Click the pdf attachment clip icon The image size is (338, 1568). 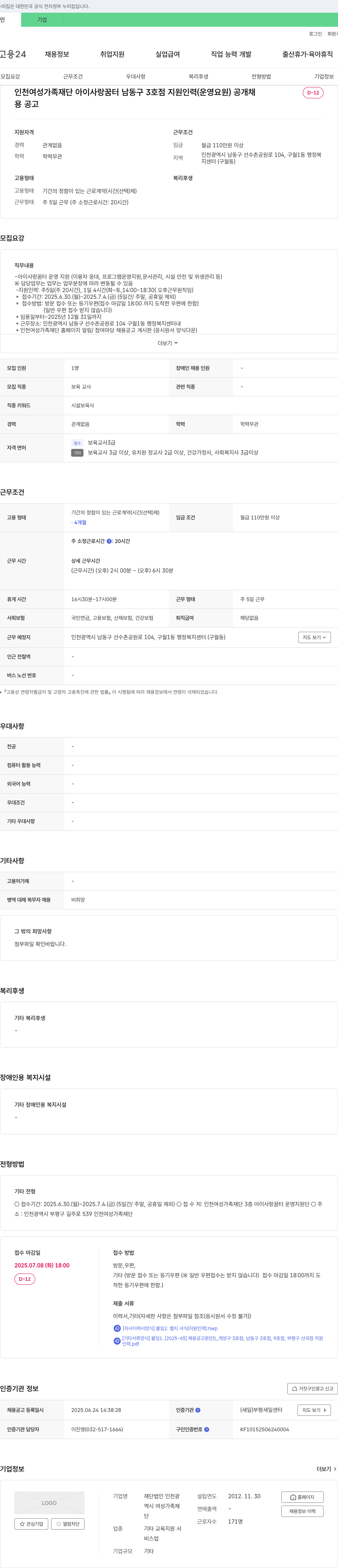(117, 1341)
